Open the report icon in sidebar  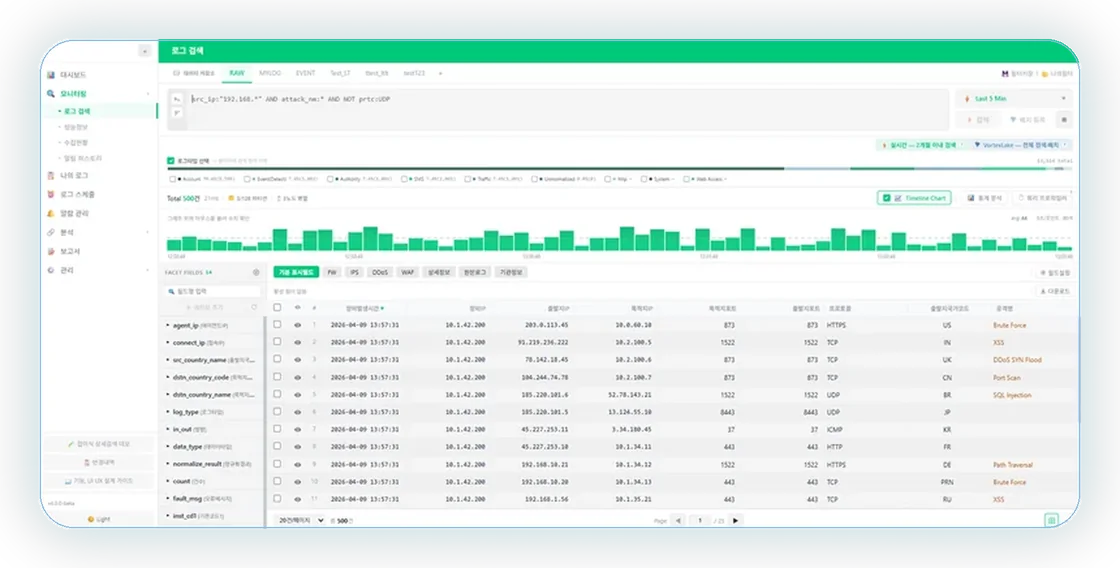click(51, 251)
